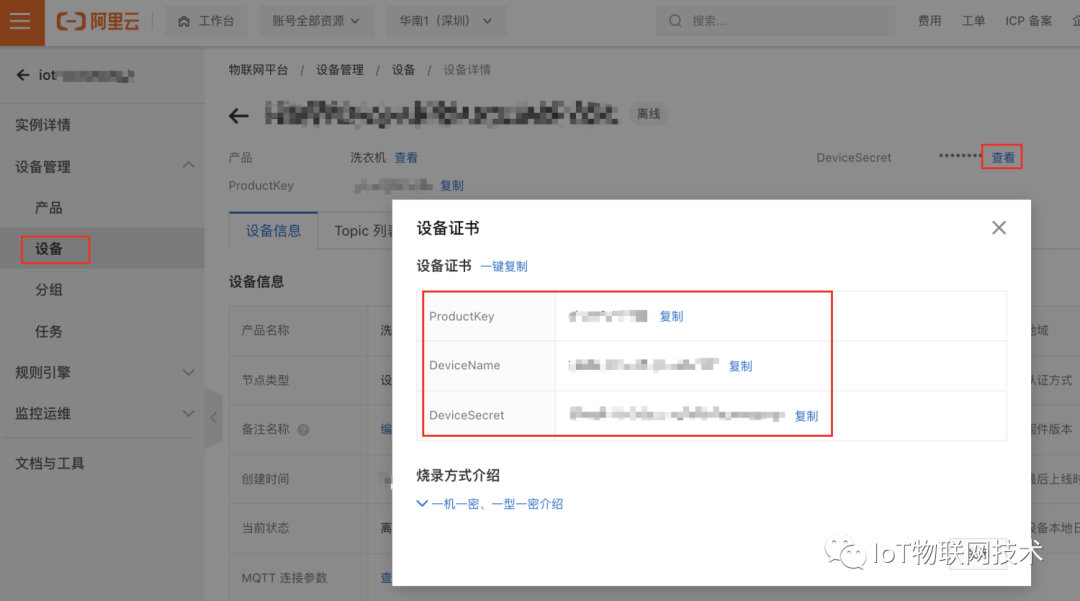
Task: Select 产品 in the sidebar
Action: coord(49,208)
